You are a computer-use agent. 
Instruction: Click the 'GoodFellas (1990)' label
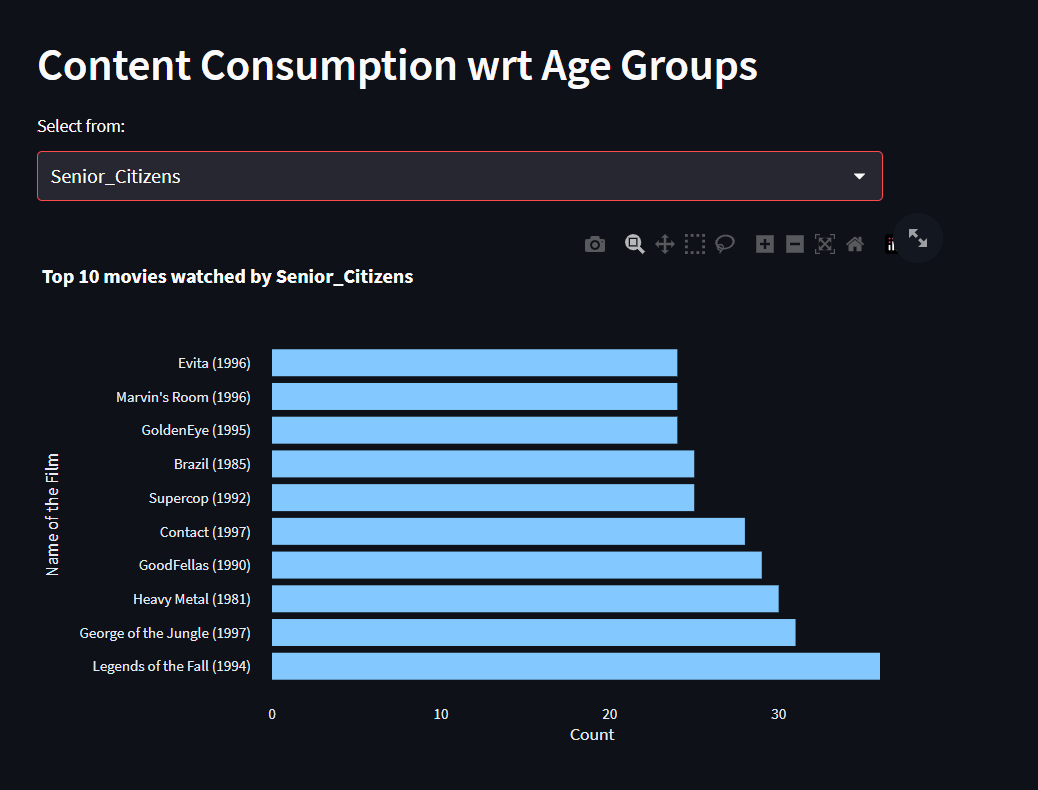195,566
